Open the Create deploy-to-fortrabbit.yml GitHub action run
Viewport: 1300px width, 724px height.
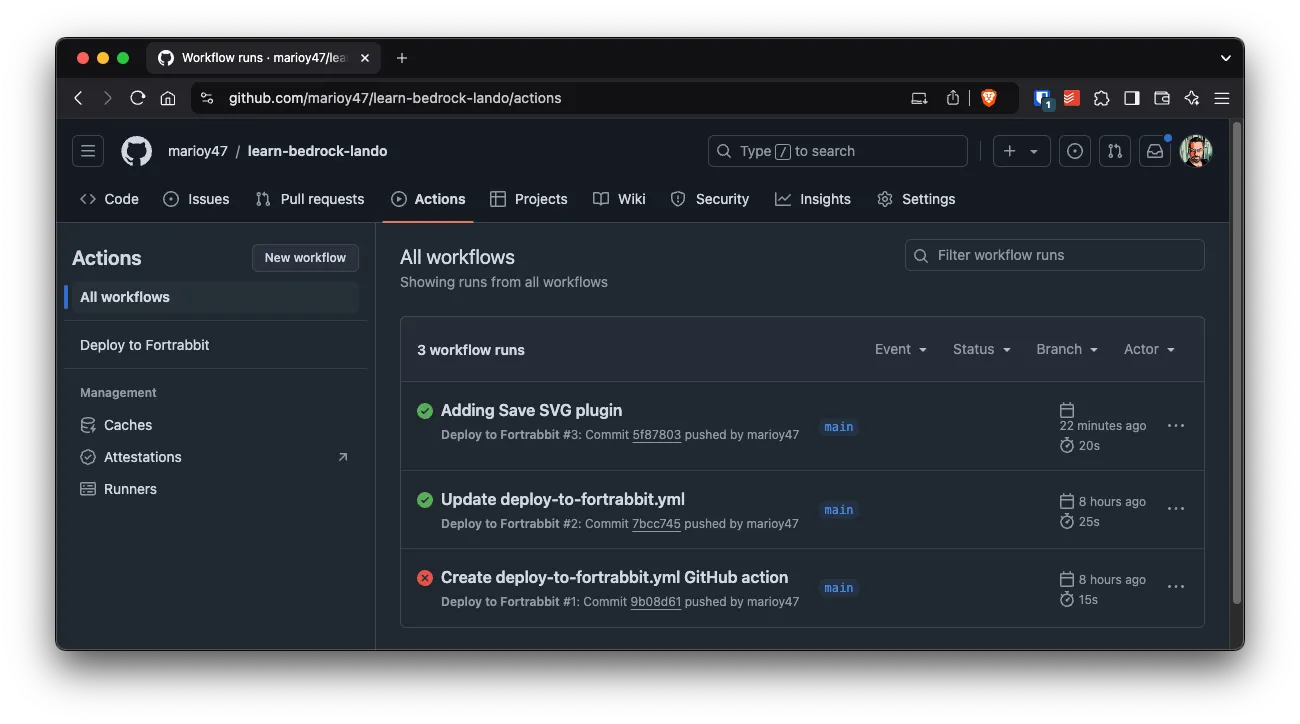point(614,577)
